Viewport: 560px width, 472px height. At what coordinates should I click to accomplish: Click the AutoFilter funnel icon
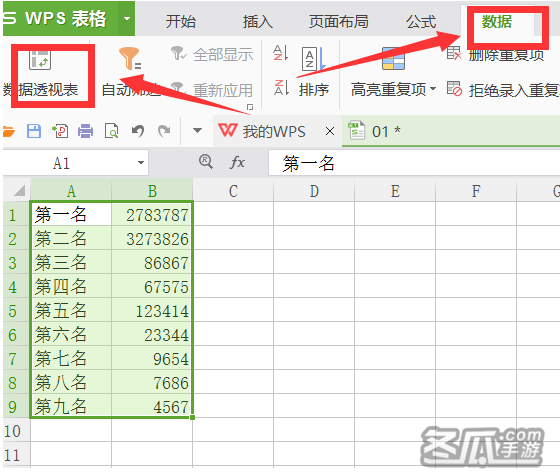(x=130, y=58)
